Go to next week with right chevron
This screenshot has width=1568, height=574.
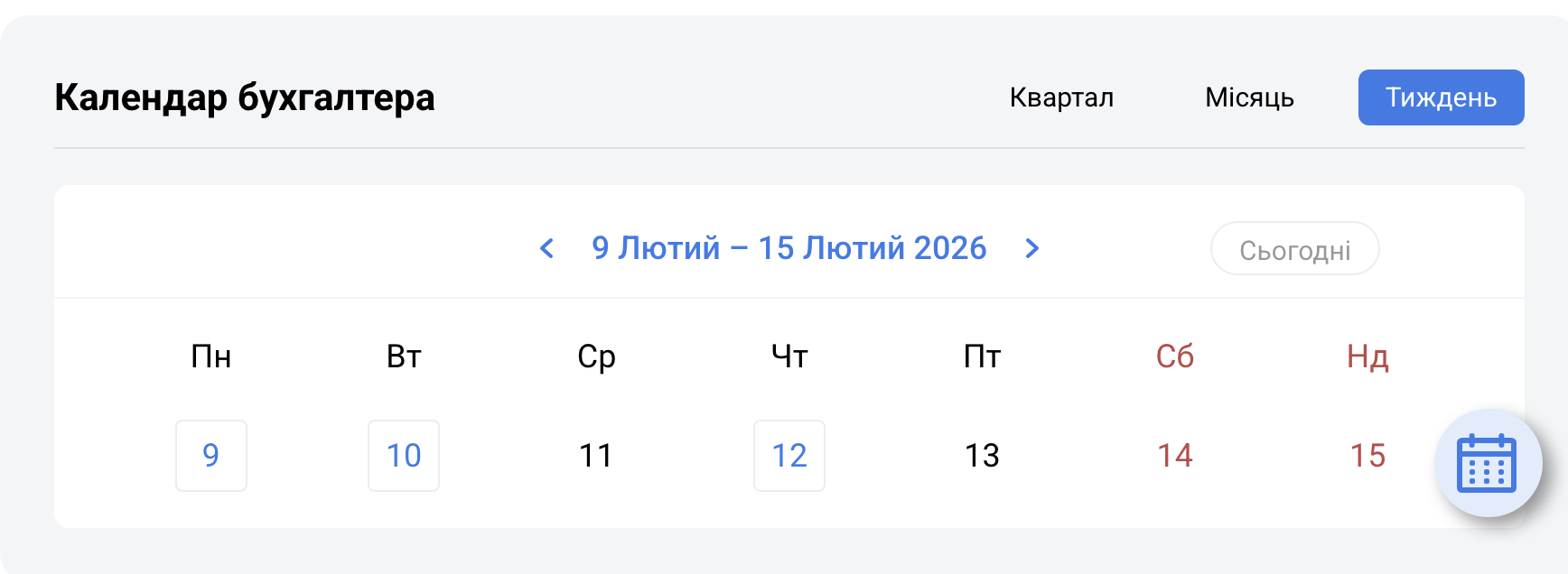point(1032,248)
